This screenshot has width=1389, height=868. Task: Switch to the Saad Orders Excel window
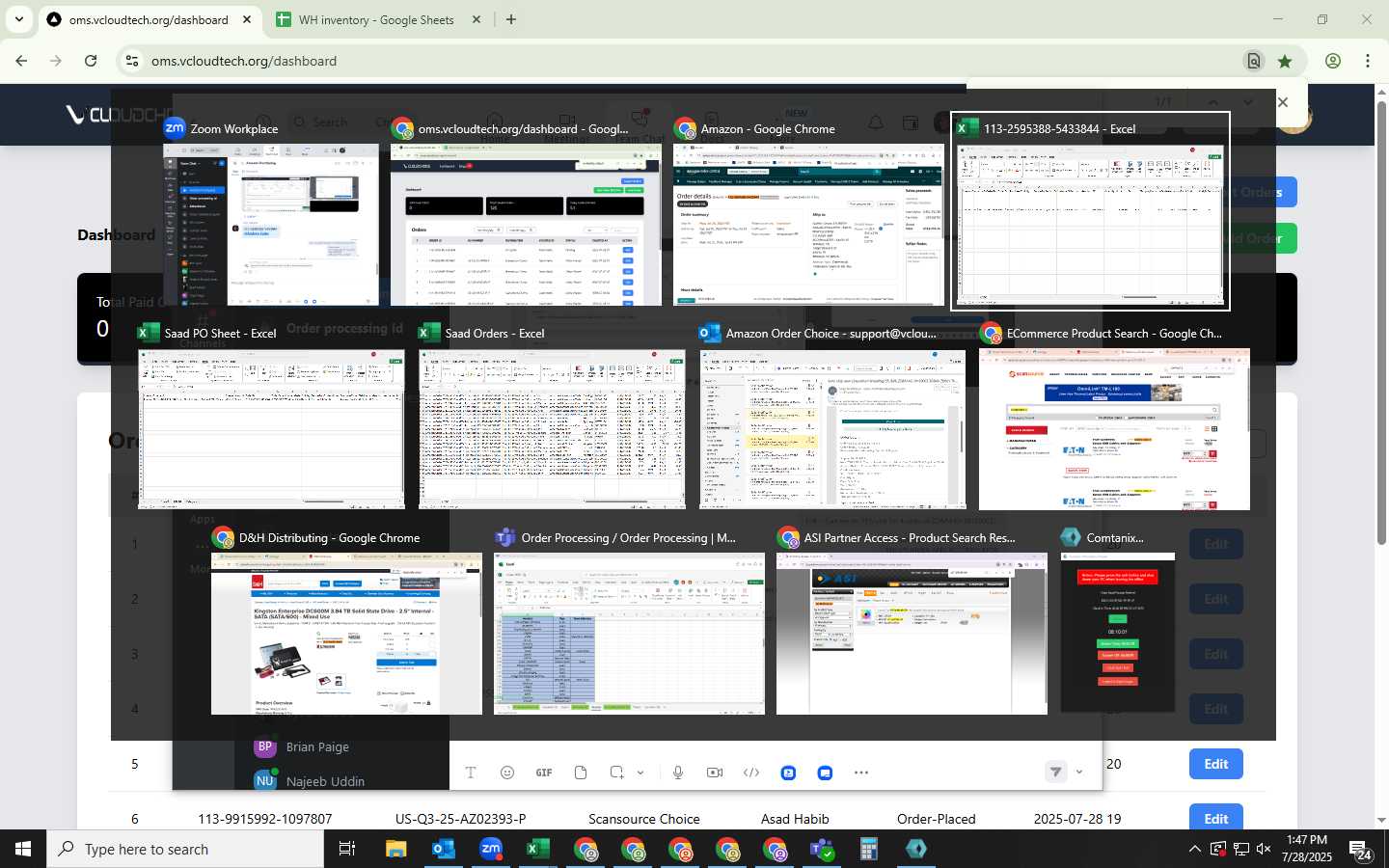click(x=552, y=429)
